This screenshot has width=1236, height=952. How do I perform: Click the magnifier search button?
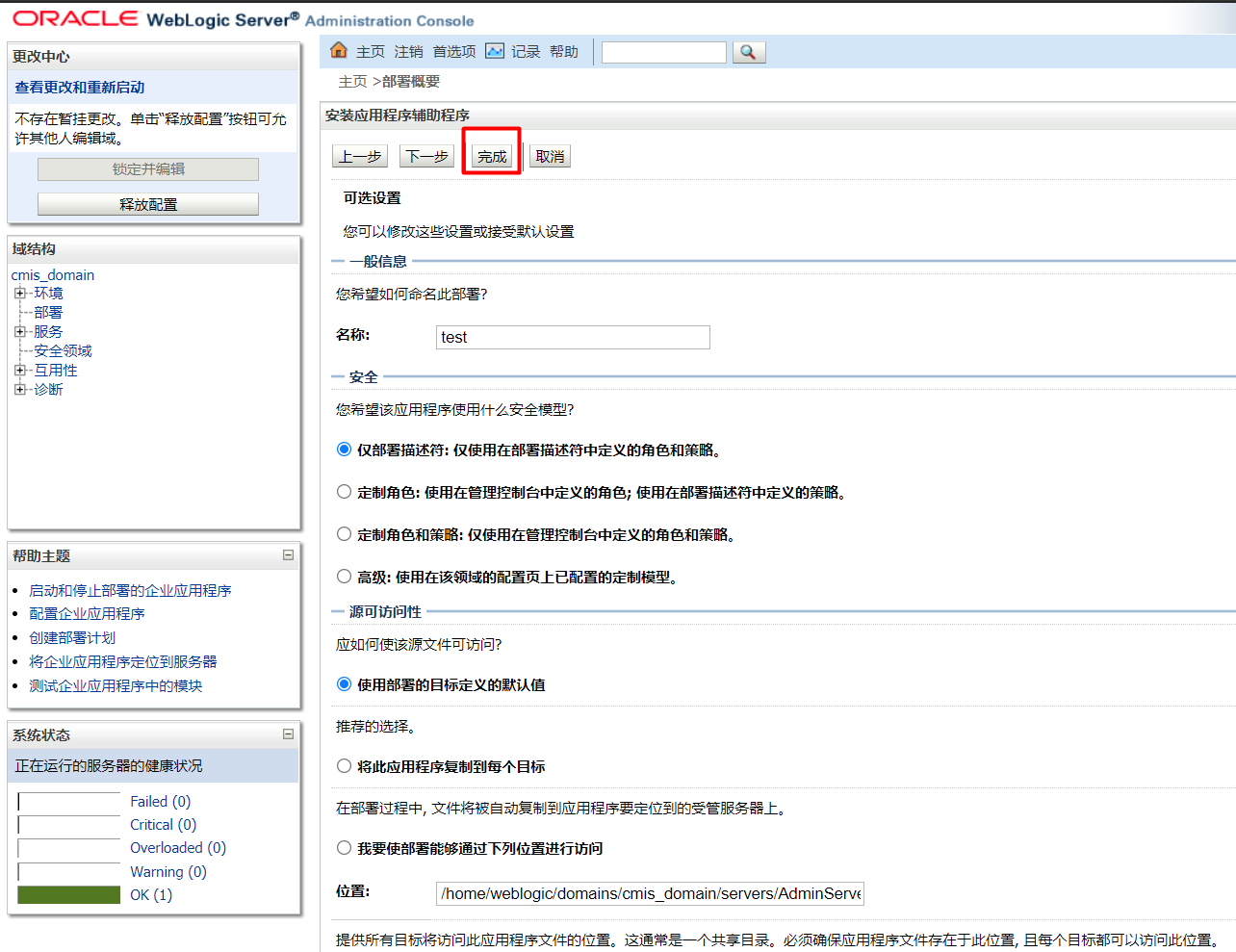[x=749, y=52]
